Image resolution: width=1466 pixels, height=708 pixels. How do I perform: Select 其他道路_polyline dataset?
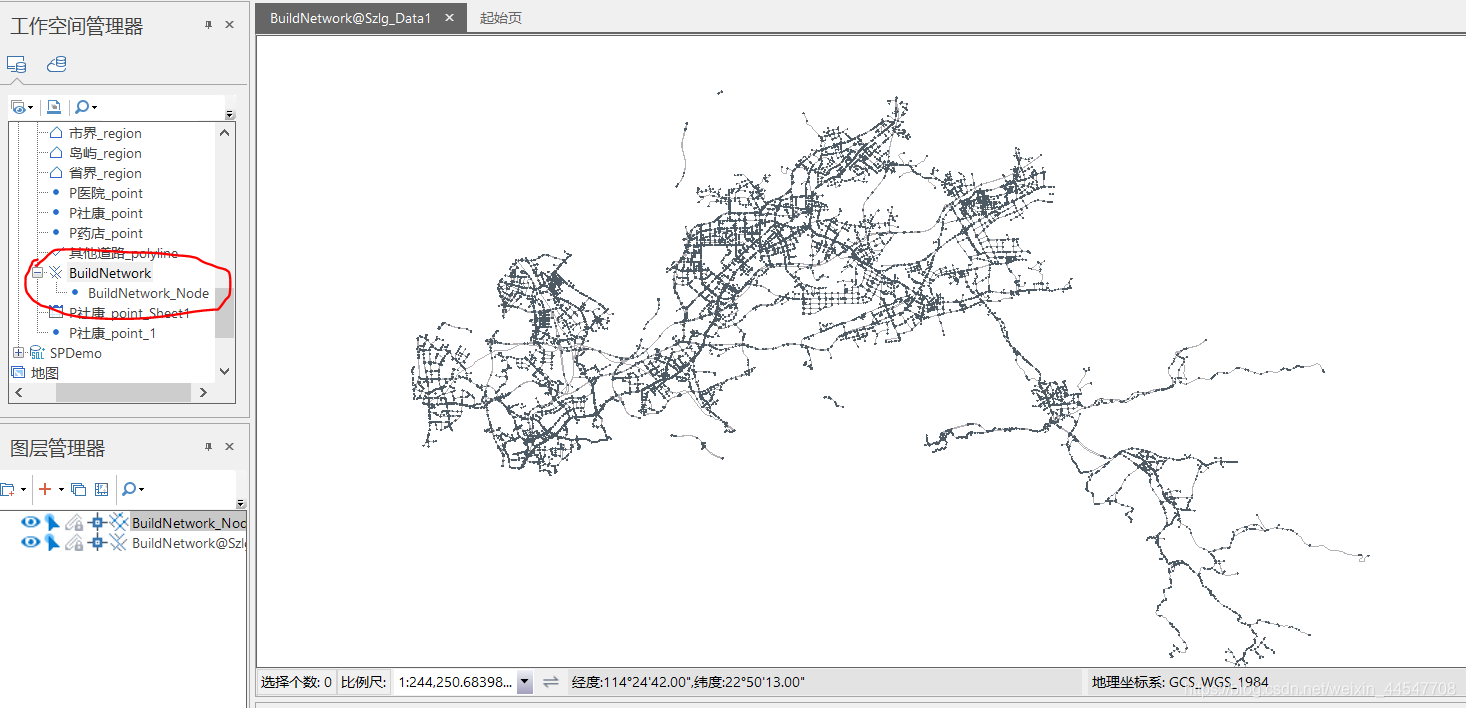[x=123, y=253]
